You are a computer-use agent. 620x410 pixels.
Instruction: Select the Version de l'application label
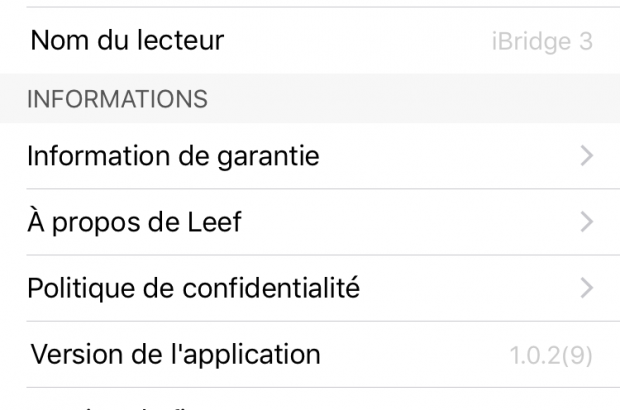(176, 354)
